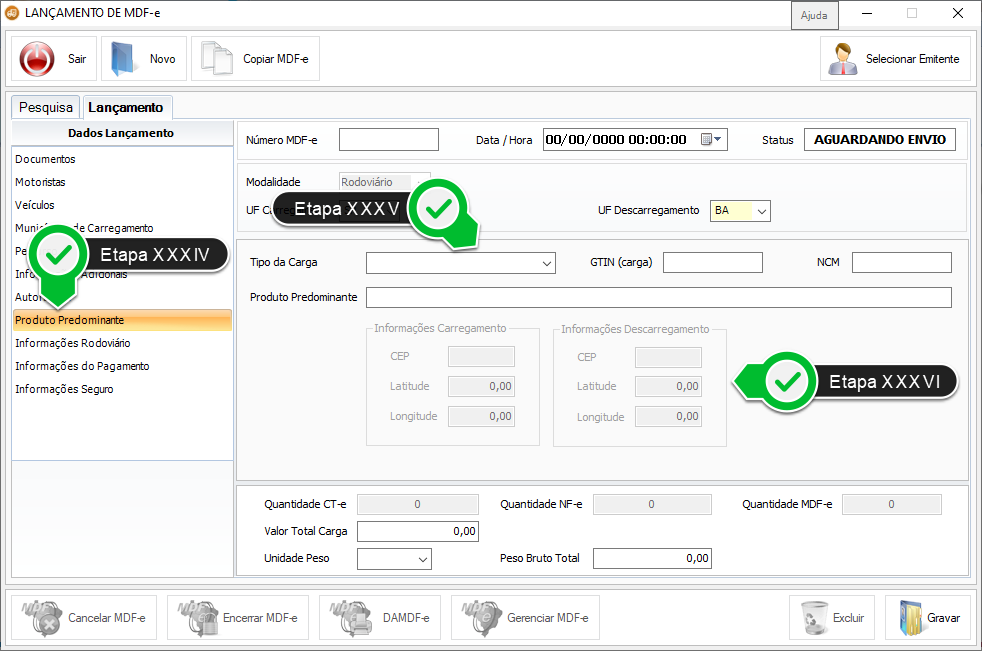Image resolution: width=982 pixels, height=651 pixels.
Task: Click the Encerrar MDF-e button label
Action: click(x=260, y=618)
